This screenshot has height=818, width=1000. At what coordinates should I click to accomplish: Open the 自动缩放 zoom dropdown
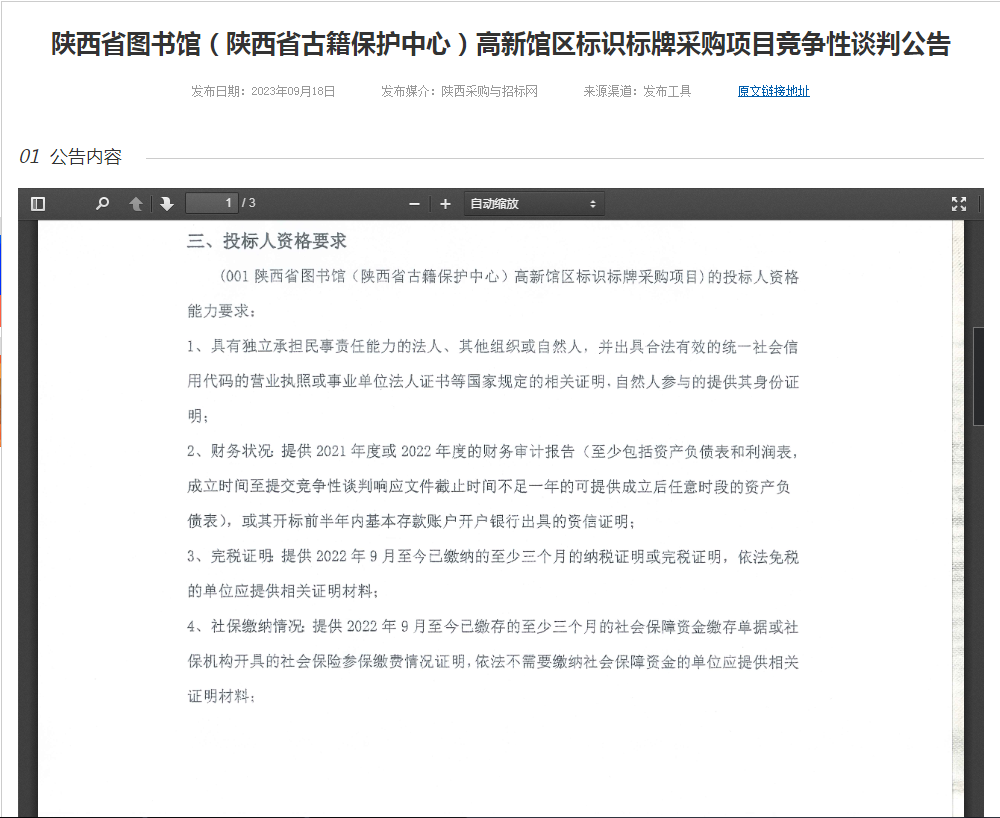point(533,204)
